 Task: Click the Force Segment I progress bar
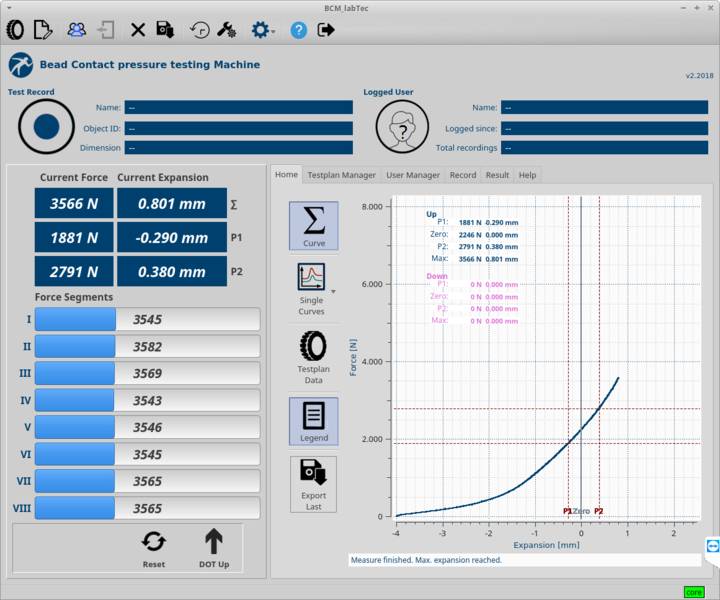click(x=147, y=320)
